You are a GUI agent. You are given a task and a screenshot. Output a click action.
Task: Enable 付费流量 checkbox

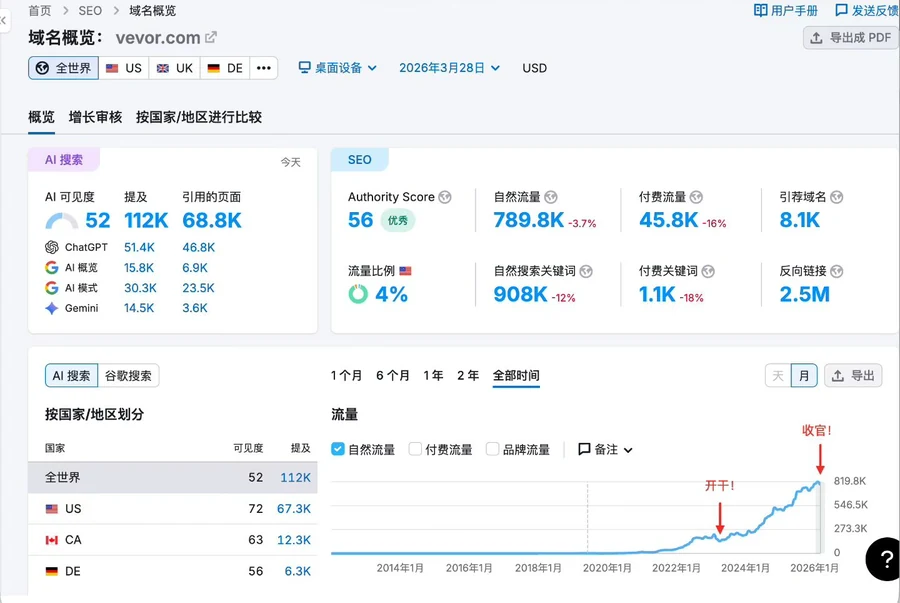[415, 449]
